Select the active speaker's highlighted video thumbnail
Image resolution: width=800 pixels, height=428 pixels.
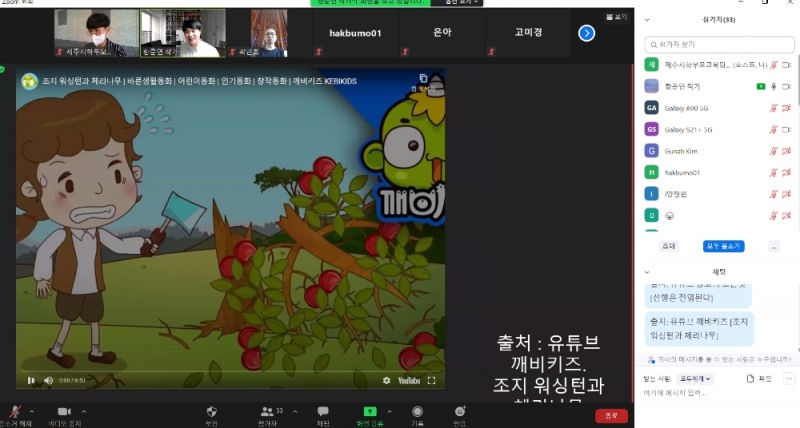click(x=183, y=33)
